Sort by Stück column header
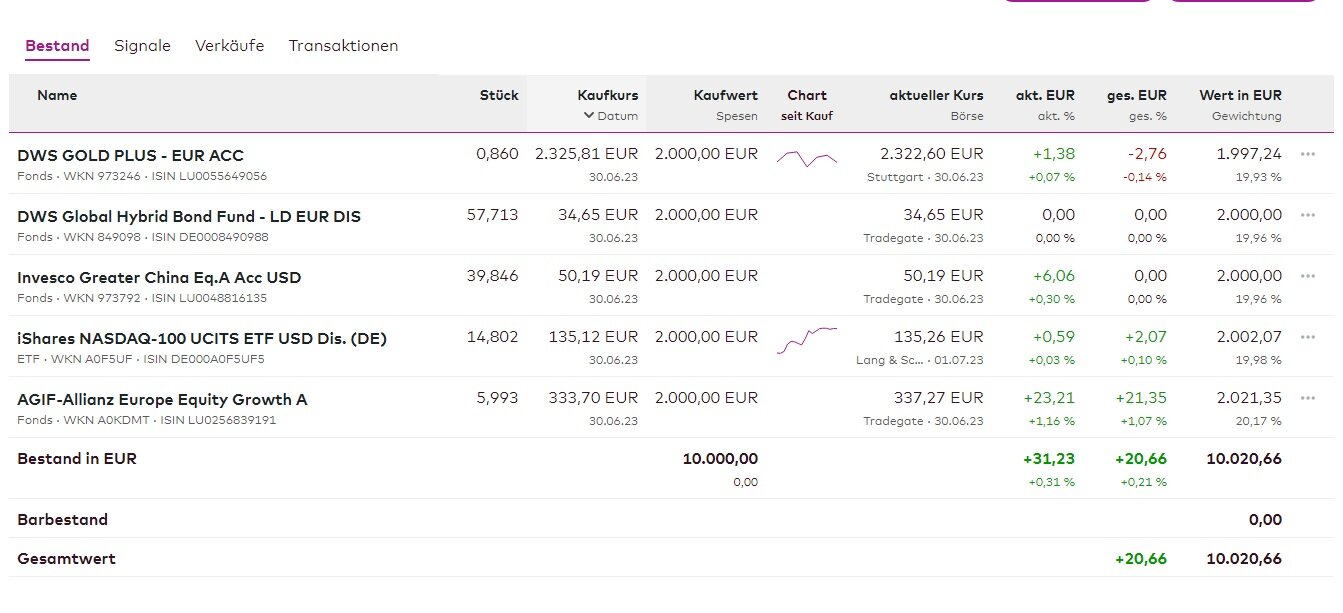1343x613 pixels. point(499,95)
